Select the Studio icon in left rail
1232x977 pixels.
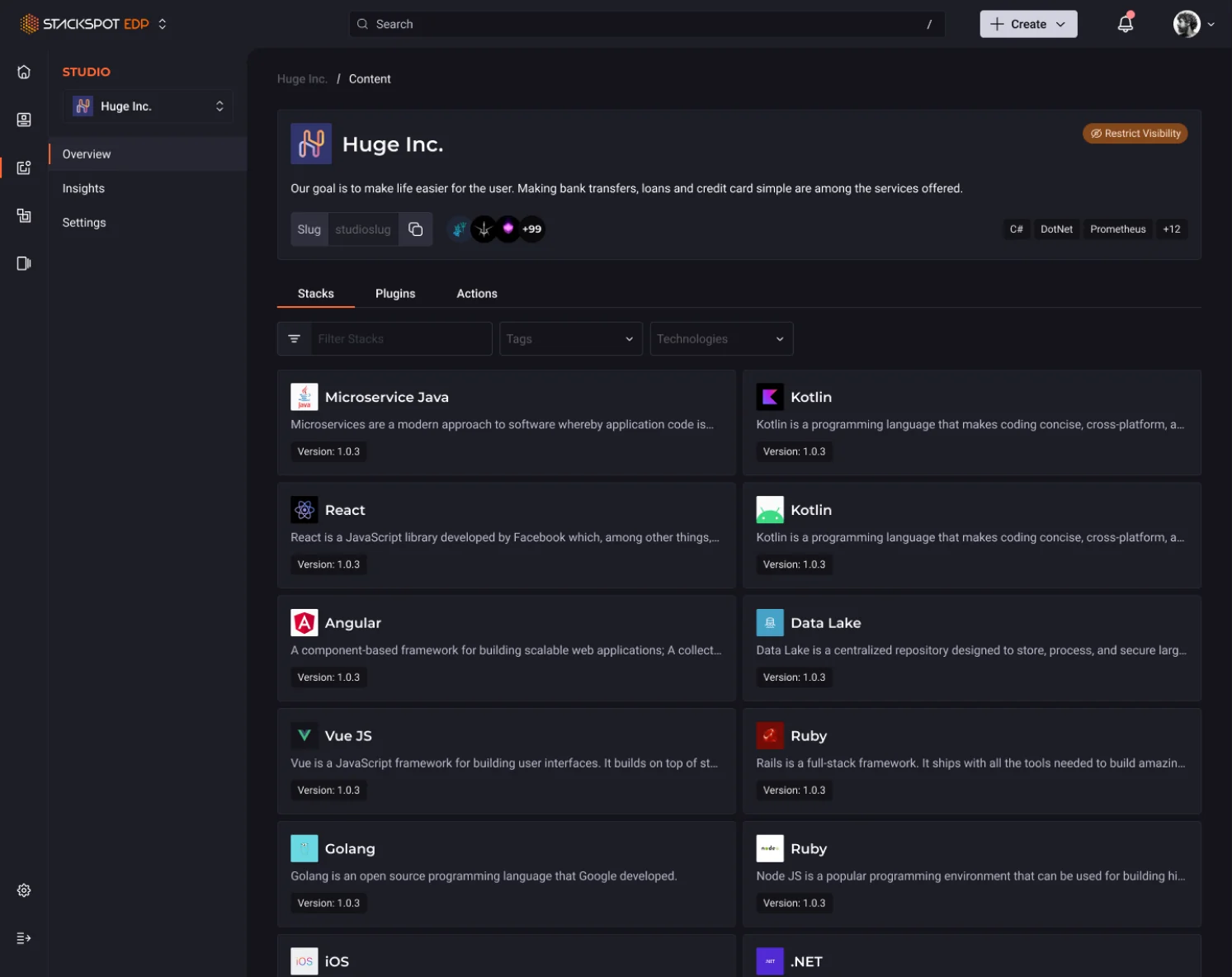click(x=24, y=168)
